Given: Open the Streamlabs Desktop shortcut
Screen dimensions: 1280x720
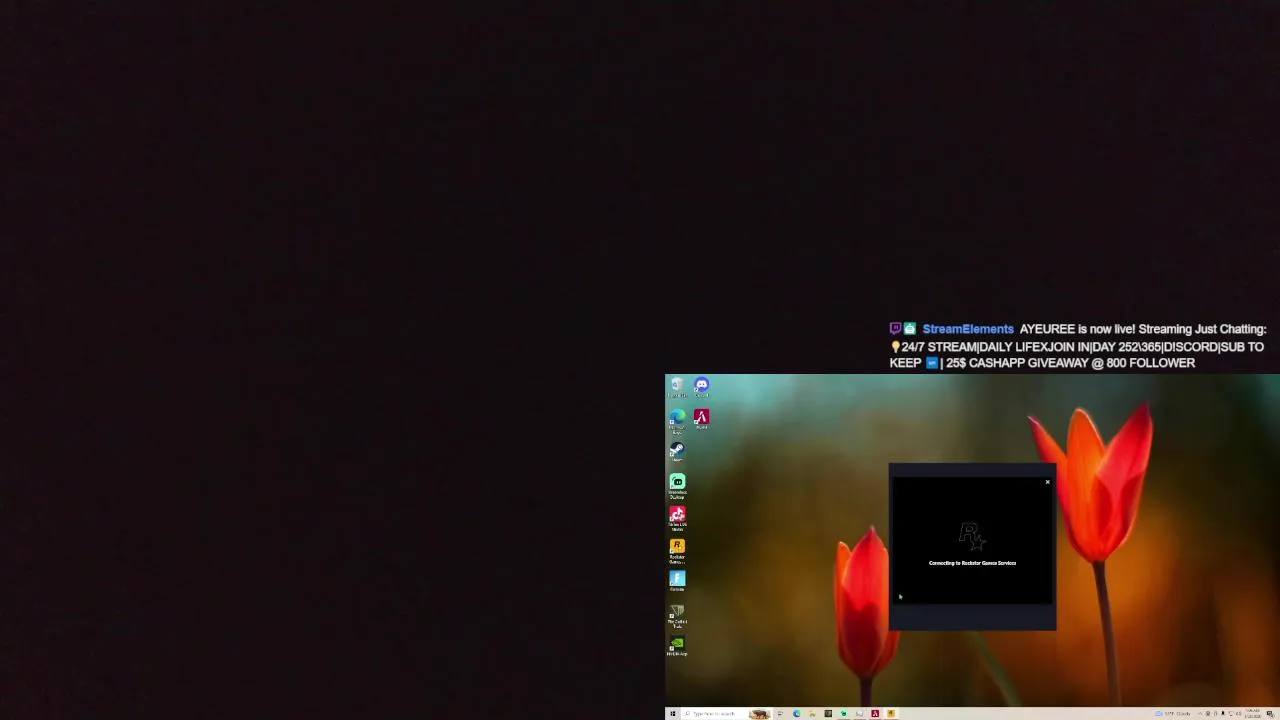Looking at the screenshot, I should (x=677, y=486).
